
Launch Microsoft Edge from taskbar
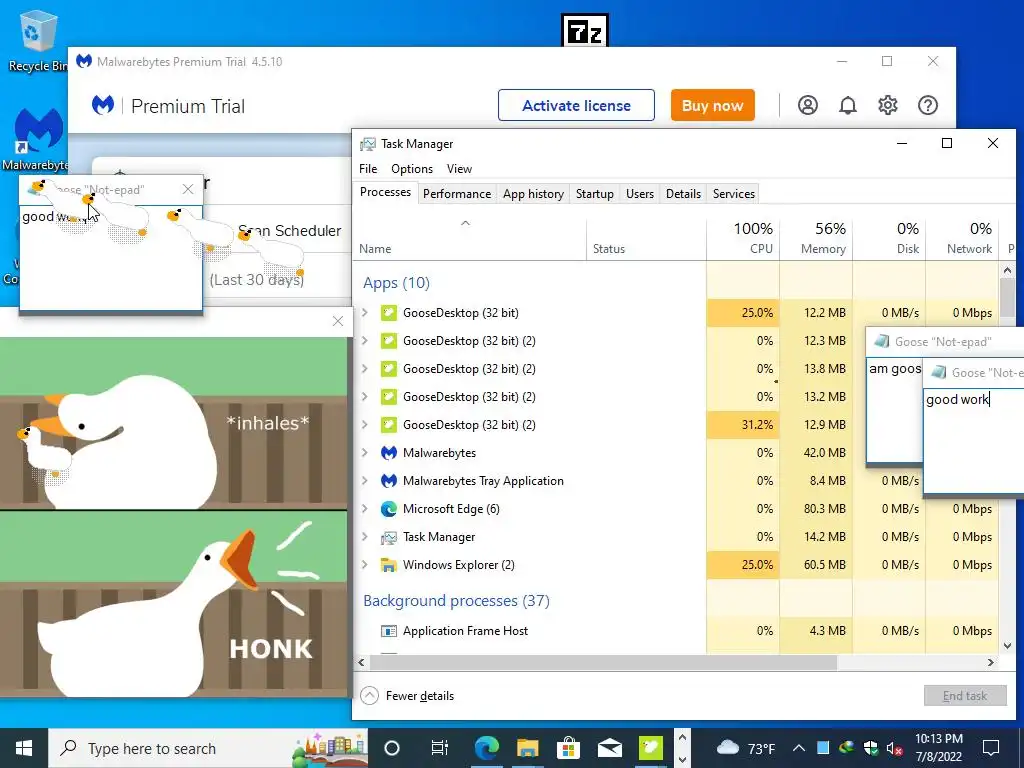pos(487,748)
